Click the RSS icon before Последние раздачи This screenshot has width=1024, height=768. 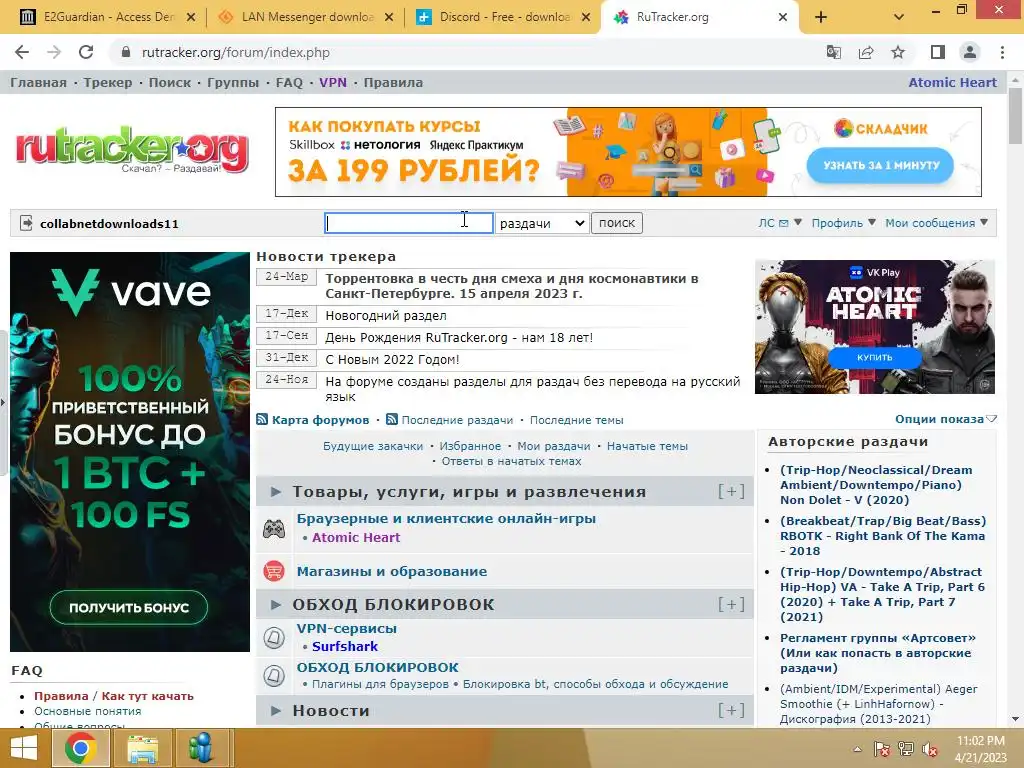click(392, 419)
